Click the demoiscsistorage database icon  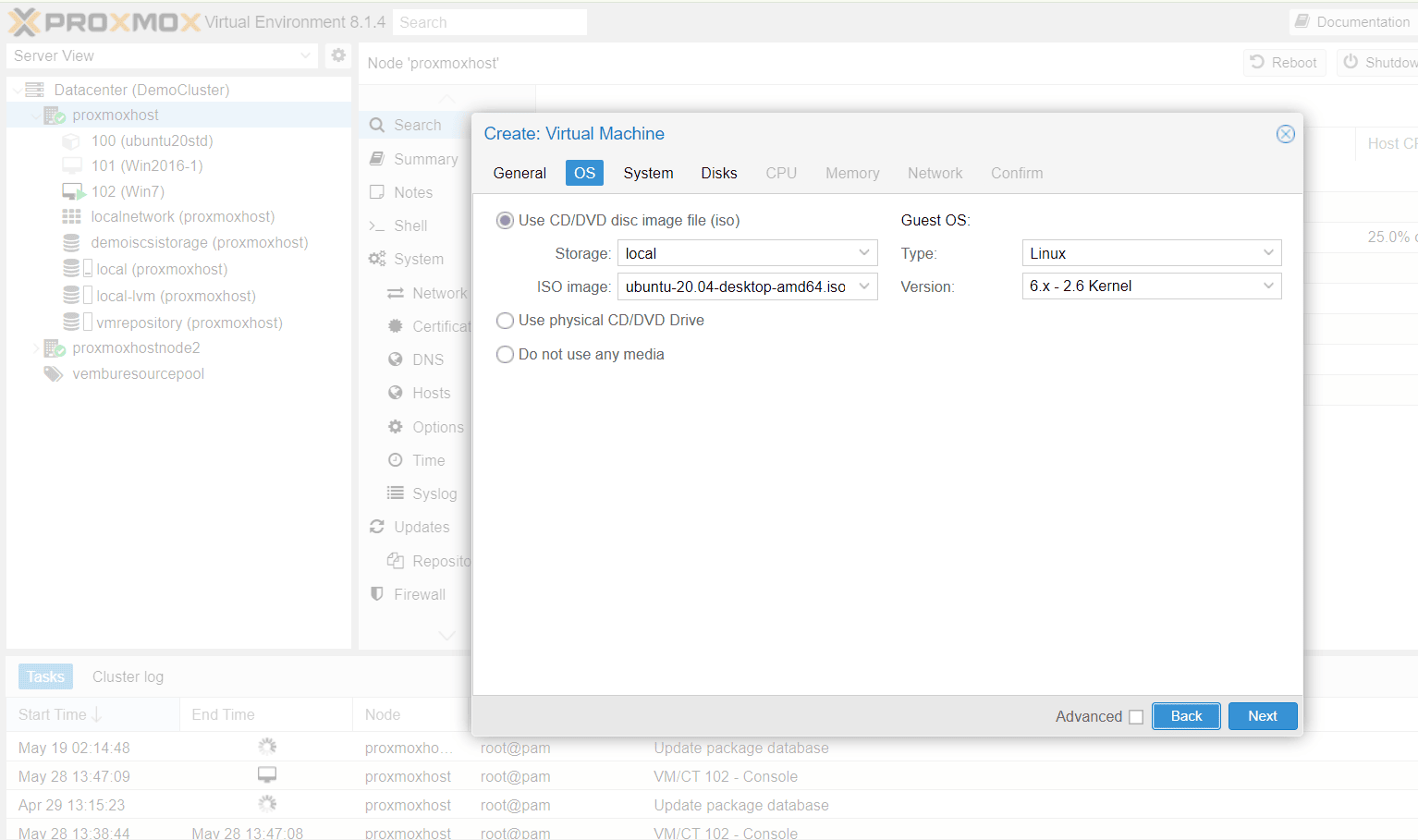[71, 242]
